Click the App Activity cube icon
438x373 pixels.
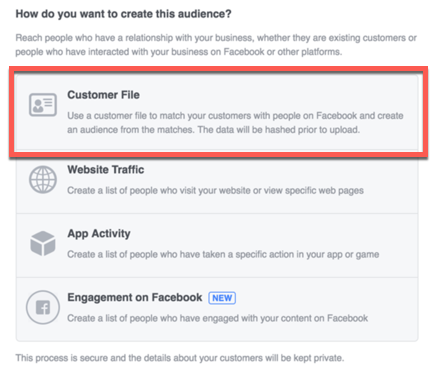[43, 243]
